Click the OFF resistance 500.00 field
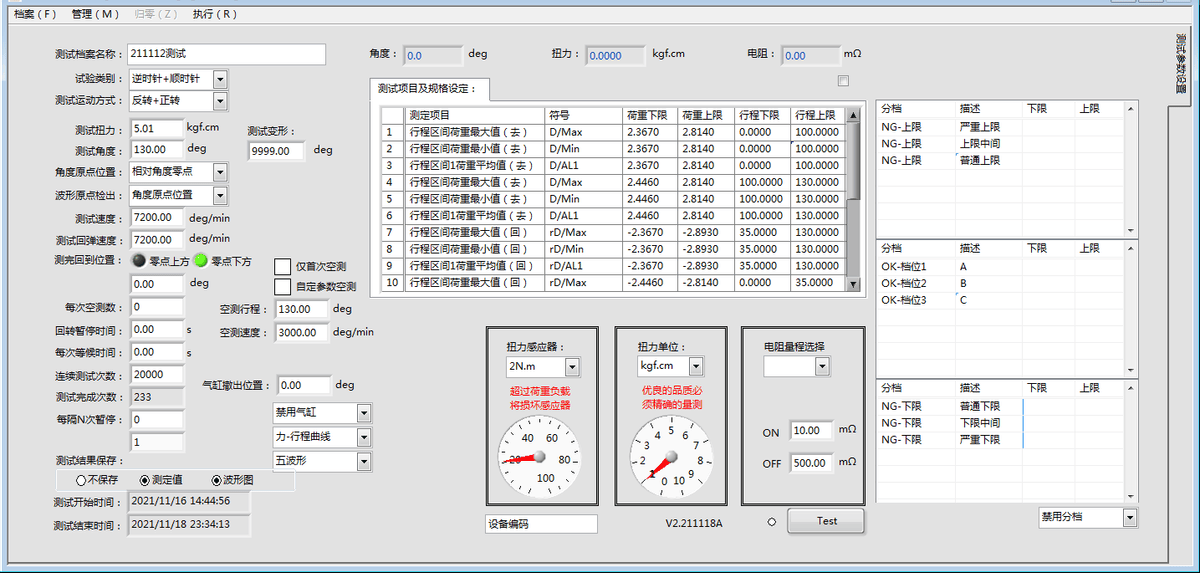Viewport: 1200px width, 573px height. pyautogui.click(x=810, y=463)
